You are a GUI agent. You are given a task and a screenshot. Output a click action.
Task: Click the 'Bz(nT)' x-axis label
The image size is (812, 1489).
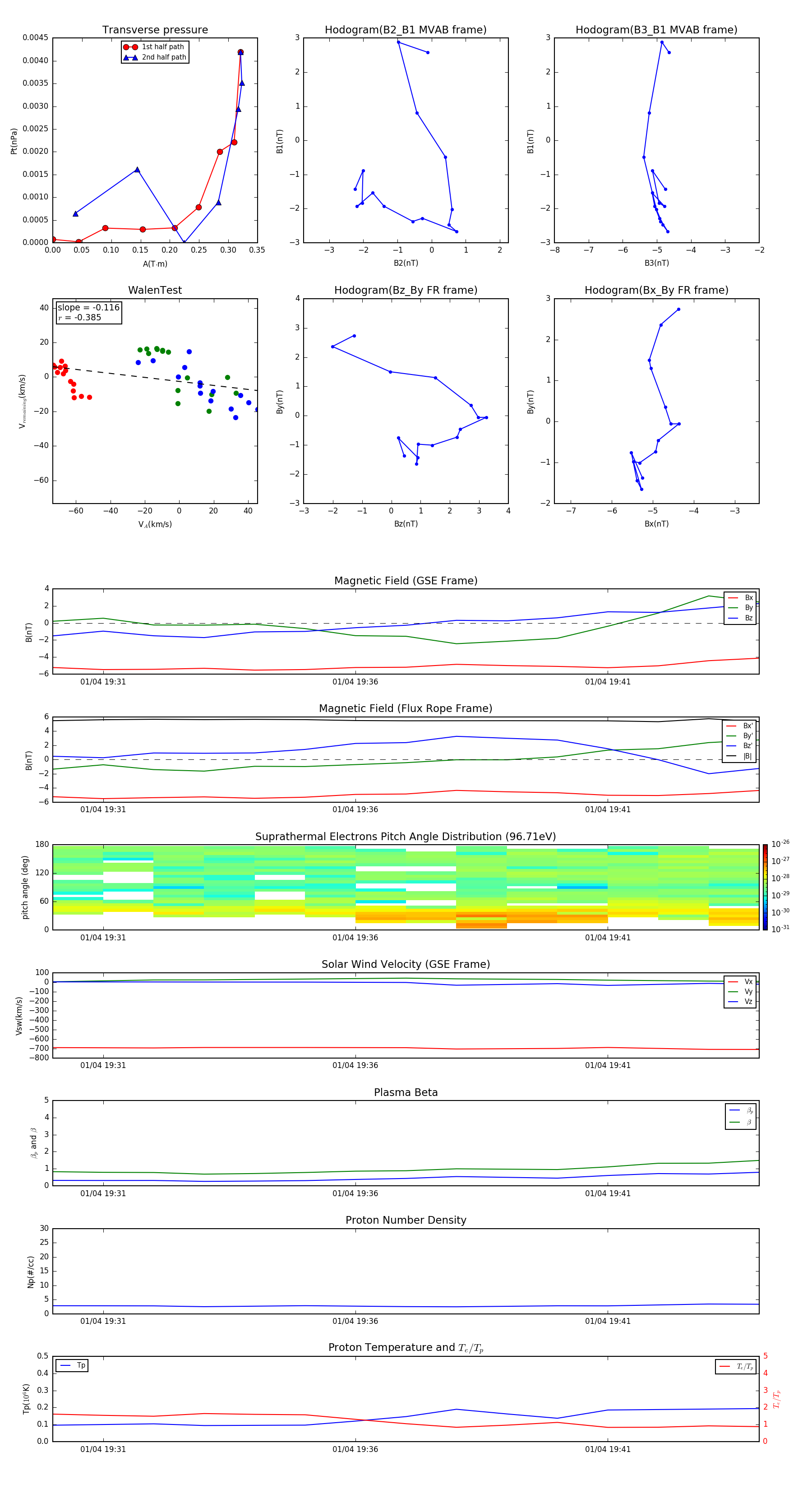pyautogui.click(x=406, y=524)
